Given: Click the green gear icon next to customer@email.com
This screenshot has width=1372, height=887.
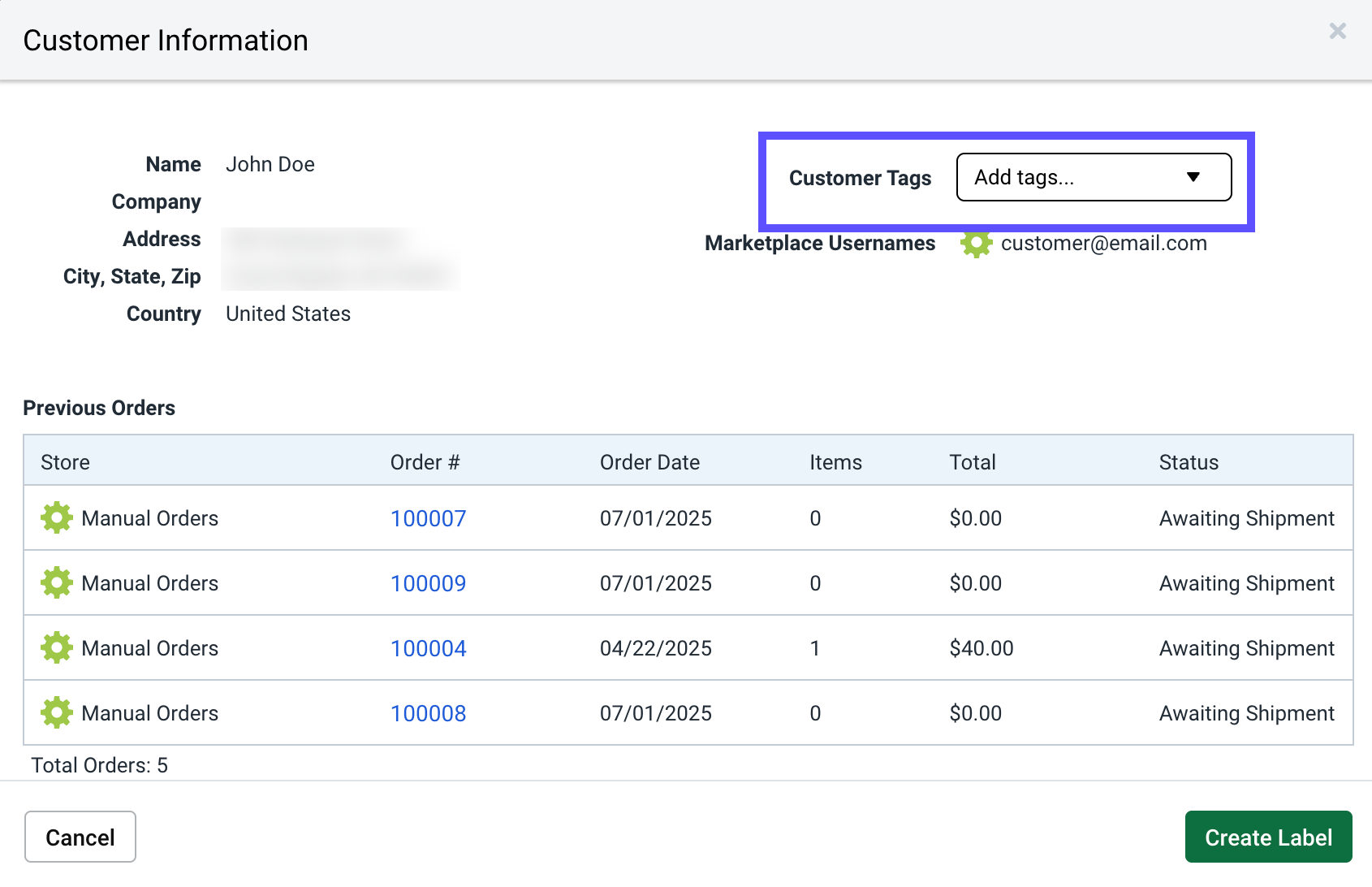Looking at the screenshot, I should click(x=976, y=244).
